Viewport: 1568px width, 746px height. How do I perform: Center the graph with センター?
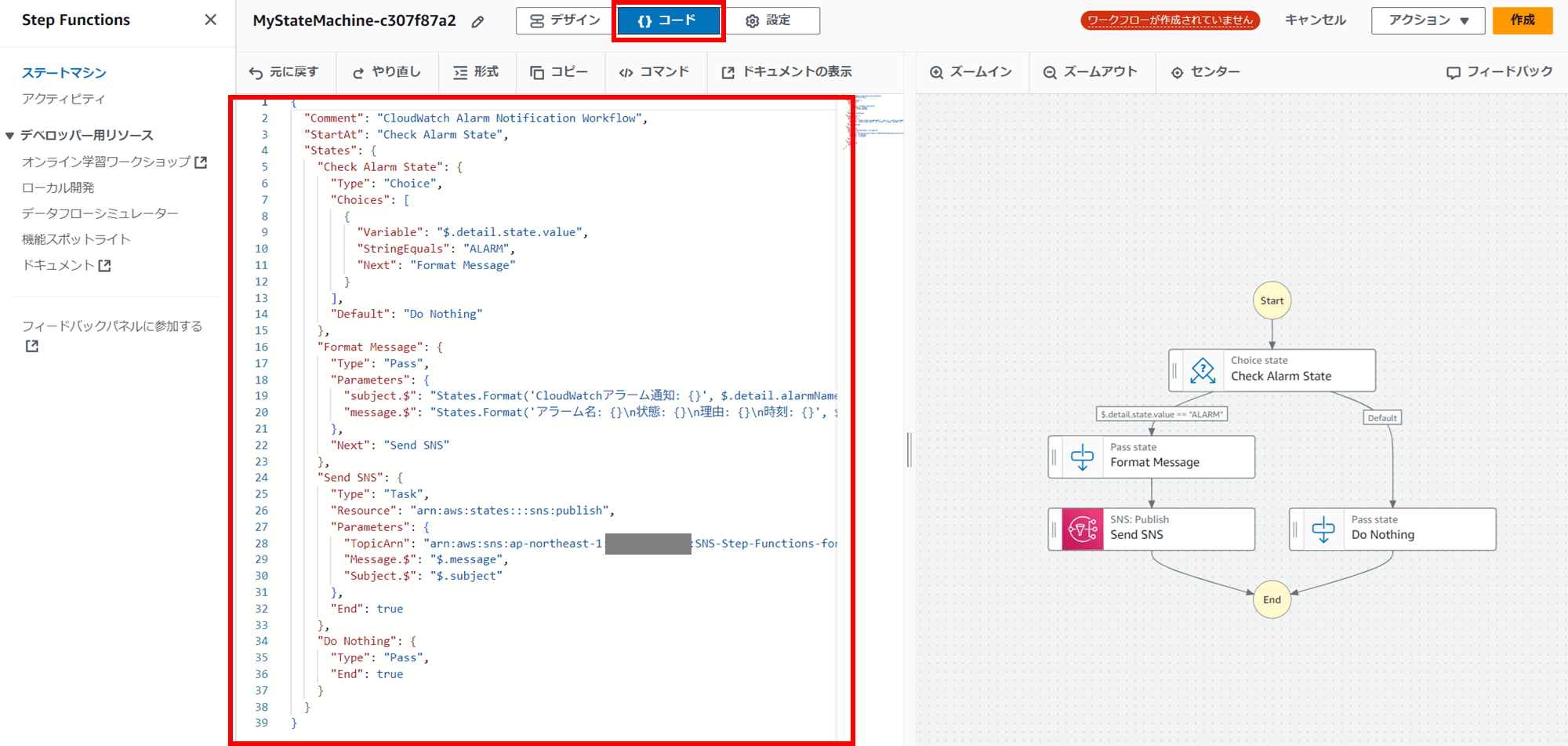point(1205,72)
